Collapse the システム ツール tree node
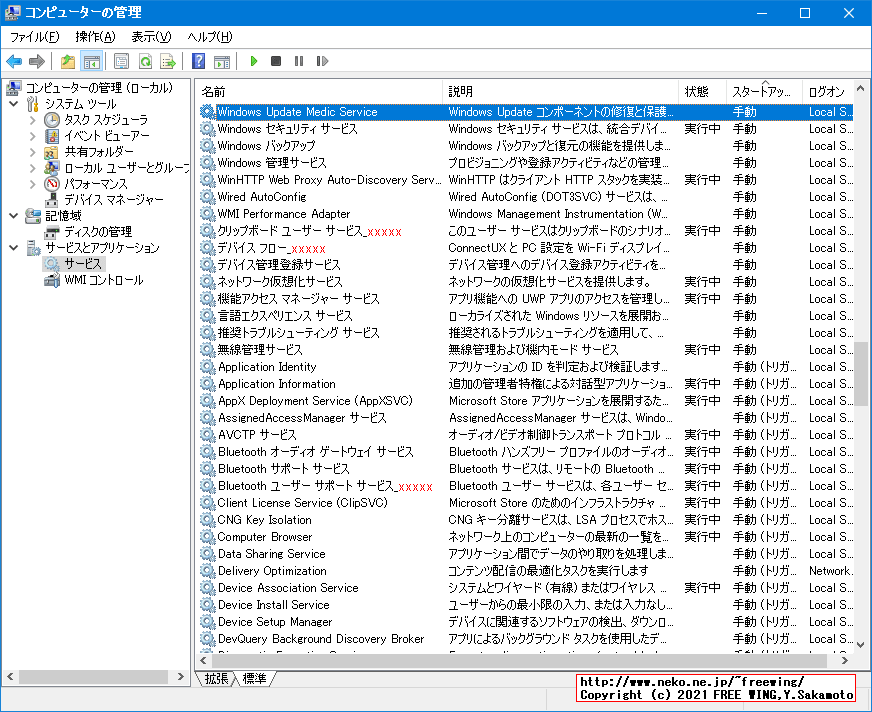 [x=15, y=104]
